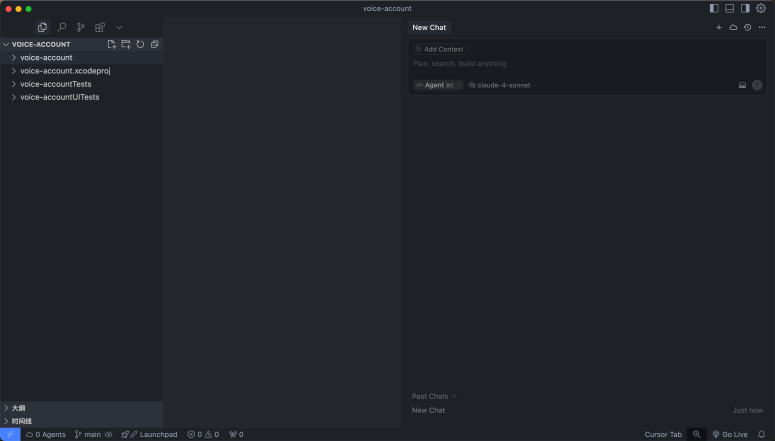Image resolution: width=775 pixels, height=441 pixels.
Task: Expand the voice-account.xcodeproj item
Action: tap(64, 71)
